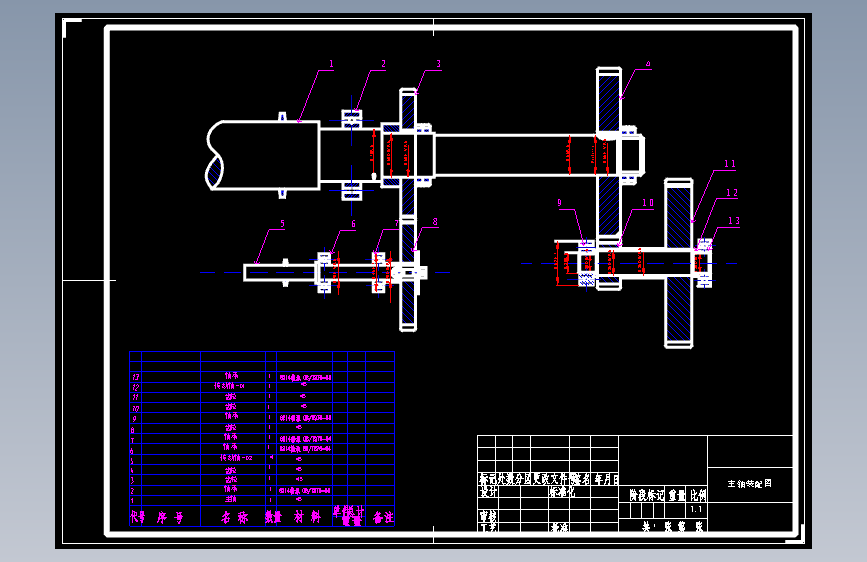Select balloon callout number 5 over the small shaft
Screen dimensions: 867x562
(x=283, y=224)
